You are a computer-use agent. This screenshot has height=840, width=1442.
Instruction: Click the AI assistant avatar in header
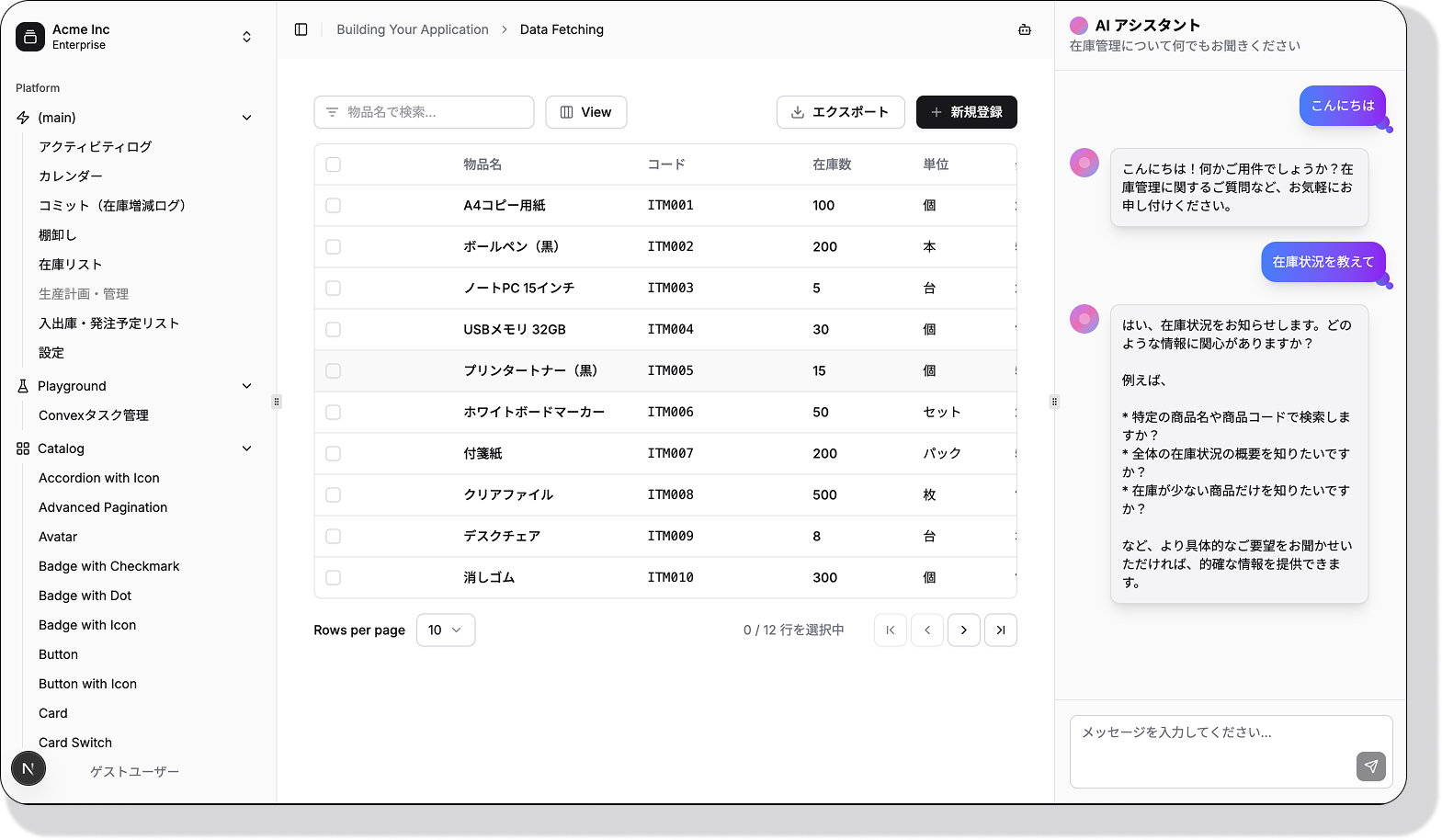click(1079, 26)
